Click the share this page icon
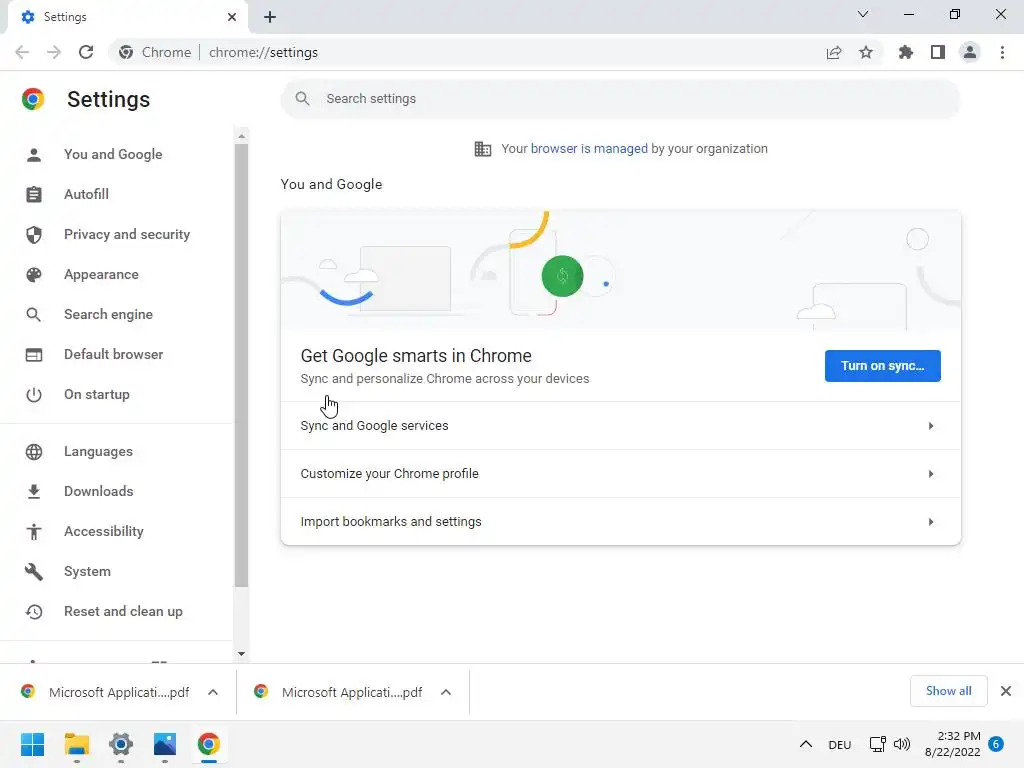Image resolution: width=1024 pixels, height=768 pixels. [834, 52]
